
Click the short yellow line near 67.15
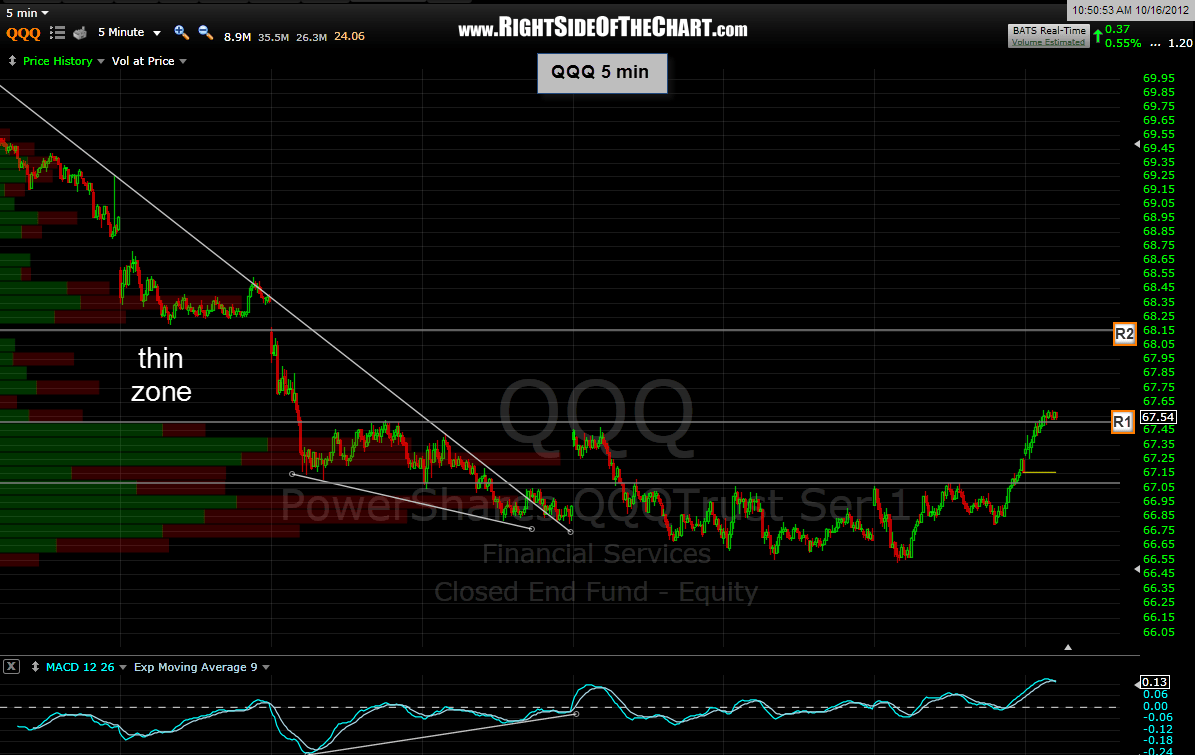[x=1040, y=472]
